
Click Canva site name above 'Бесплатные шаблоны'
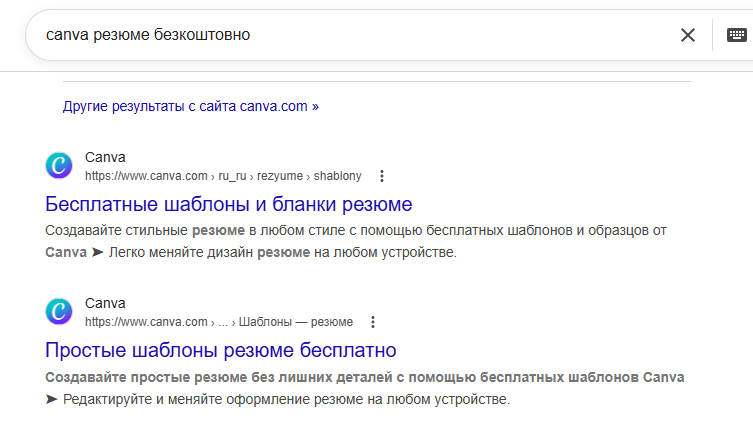coord(105,157)
